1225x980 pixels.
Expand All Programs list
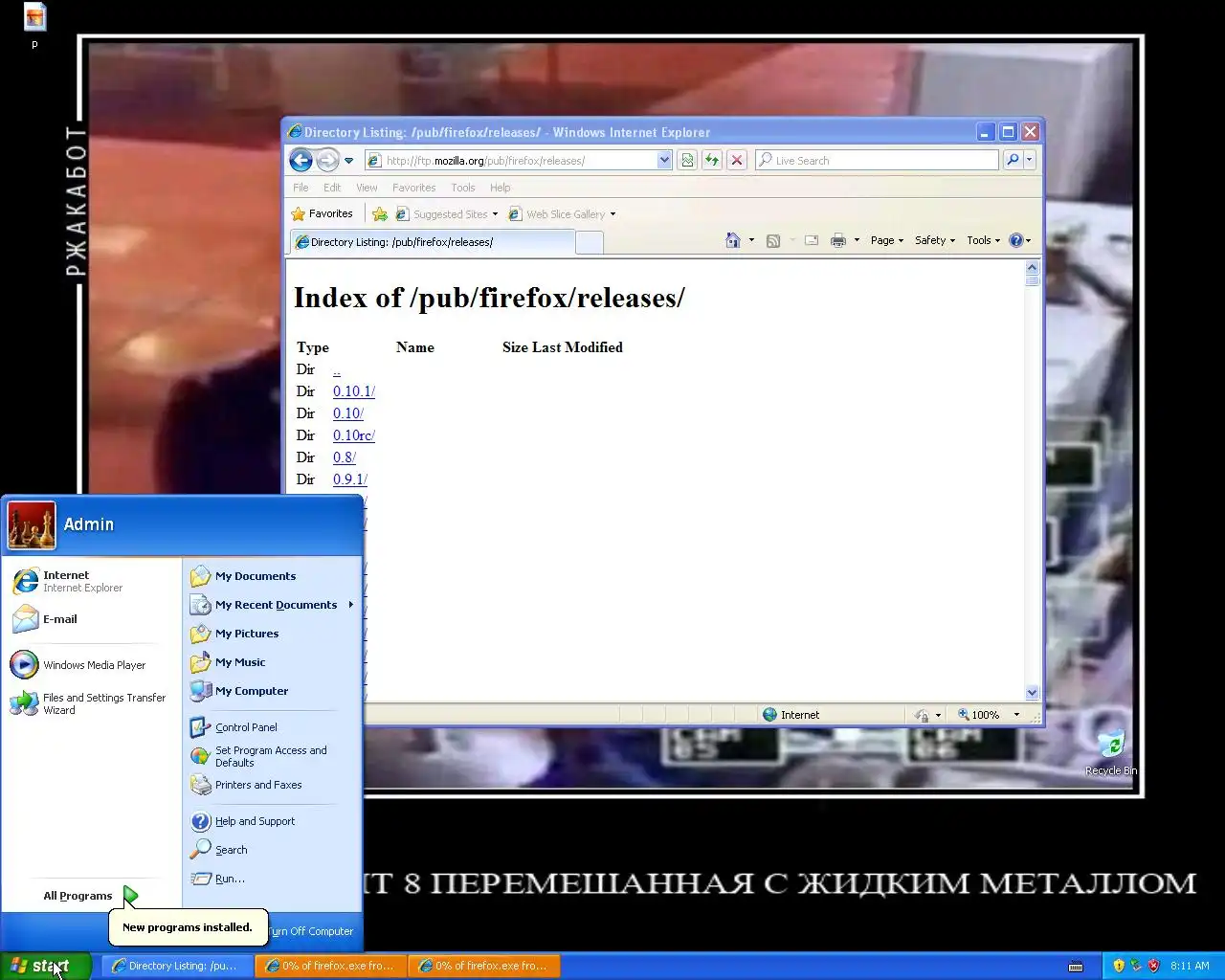click(91, 896)
